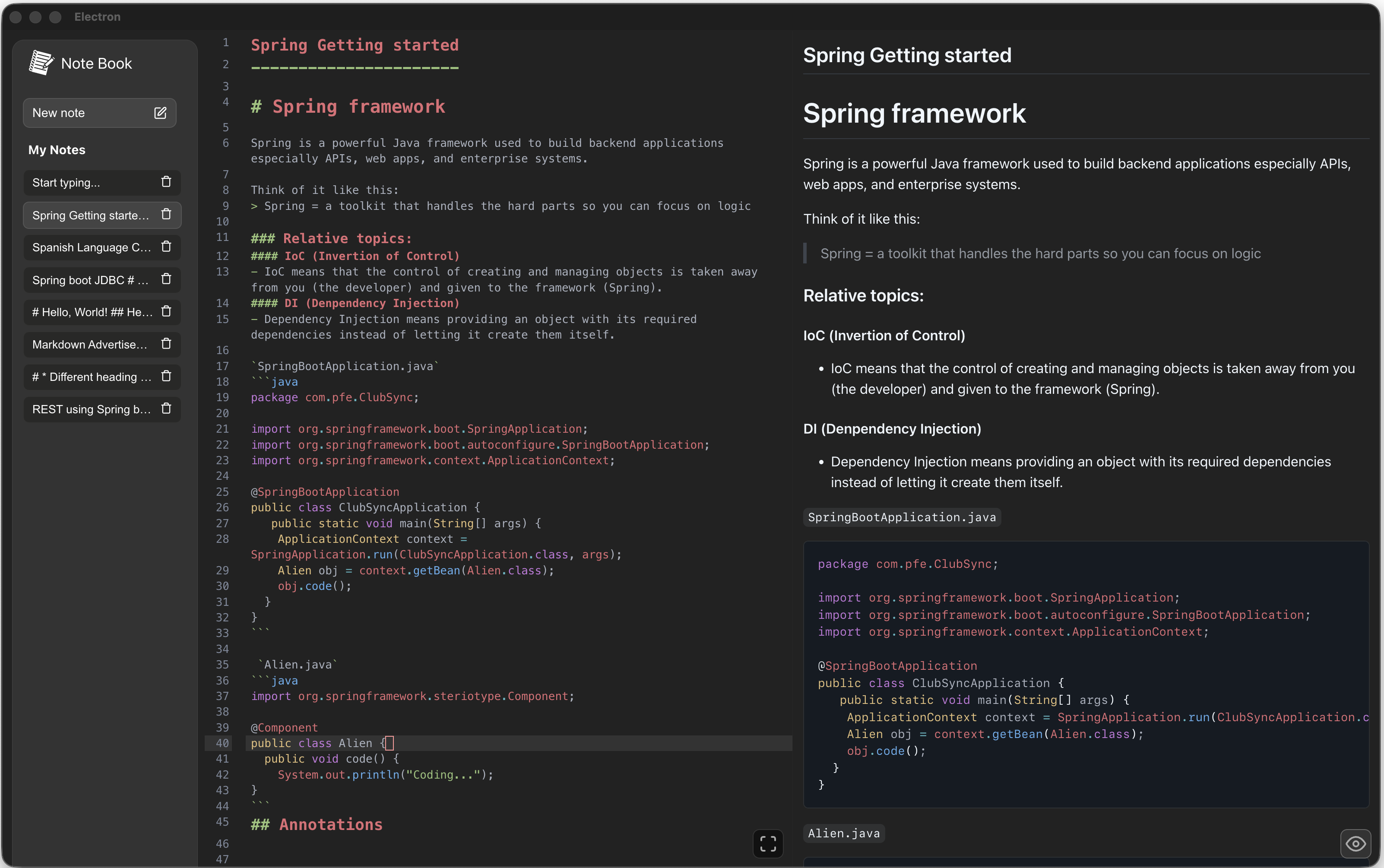Click '#### DI (Denpendency Injection)' editor line
Image resolution: width=1384 pixels, height=868 pixels.
(x=355, y=303)
